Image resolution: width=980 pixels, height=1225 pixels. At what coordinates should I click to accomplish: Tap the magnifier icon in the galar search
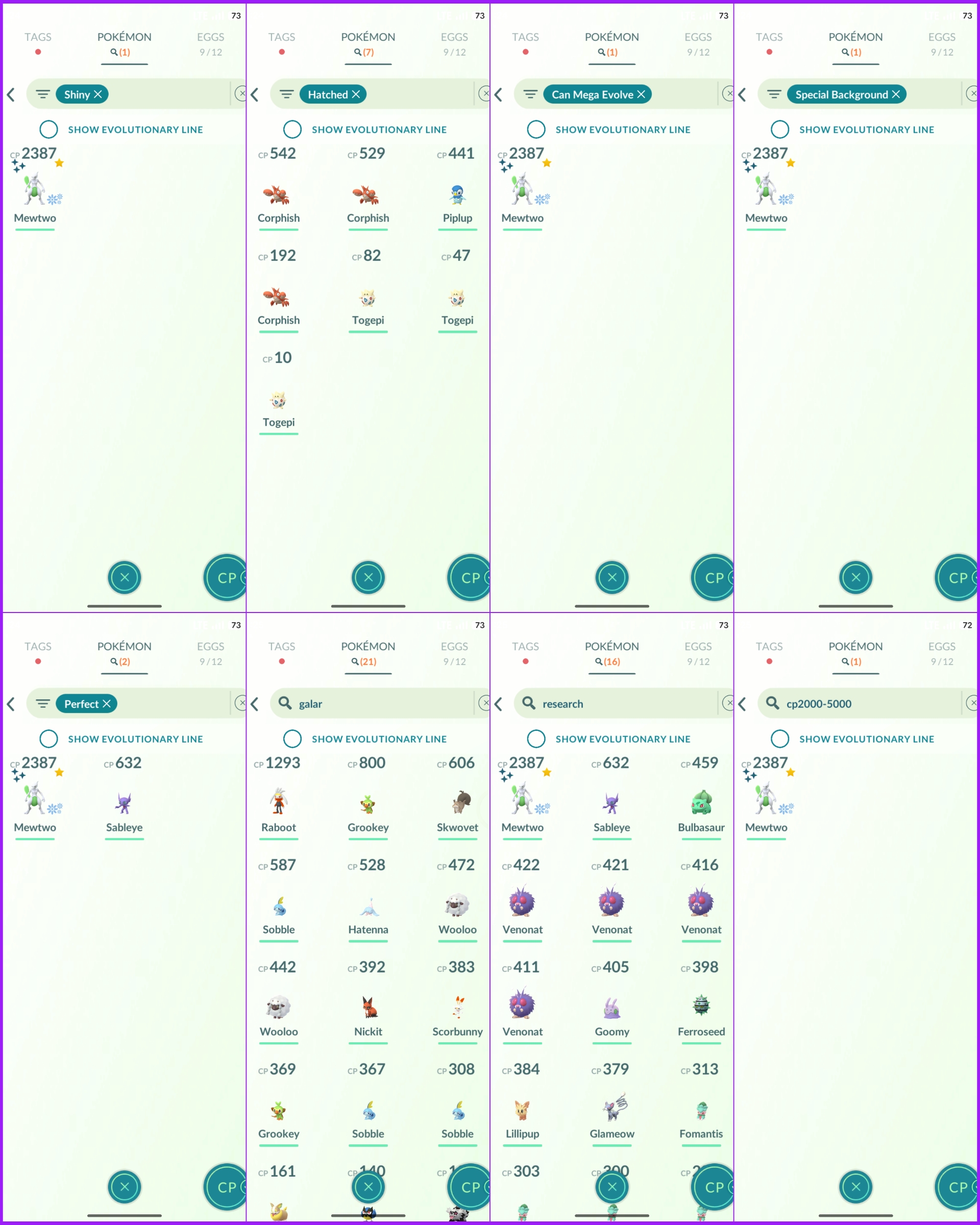pos(285,703)
